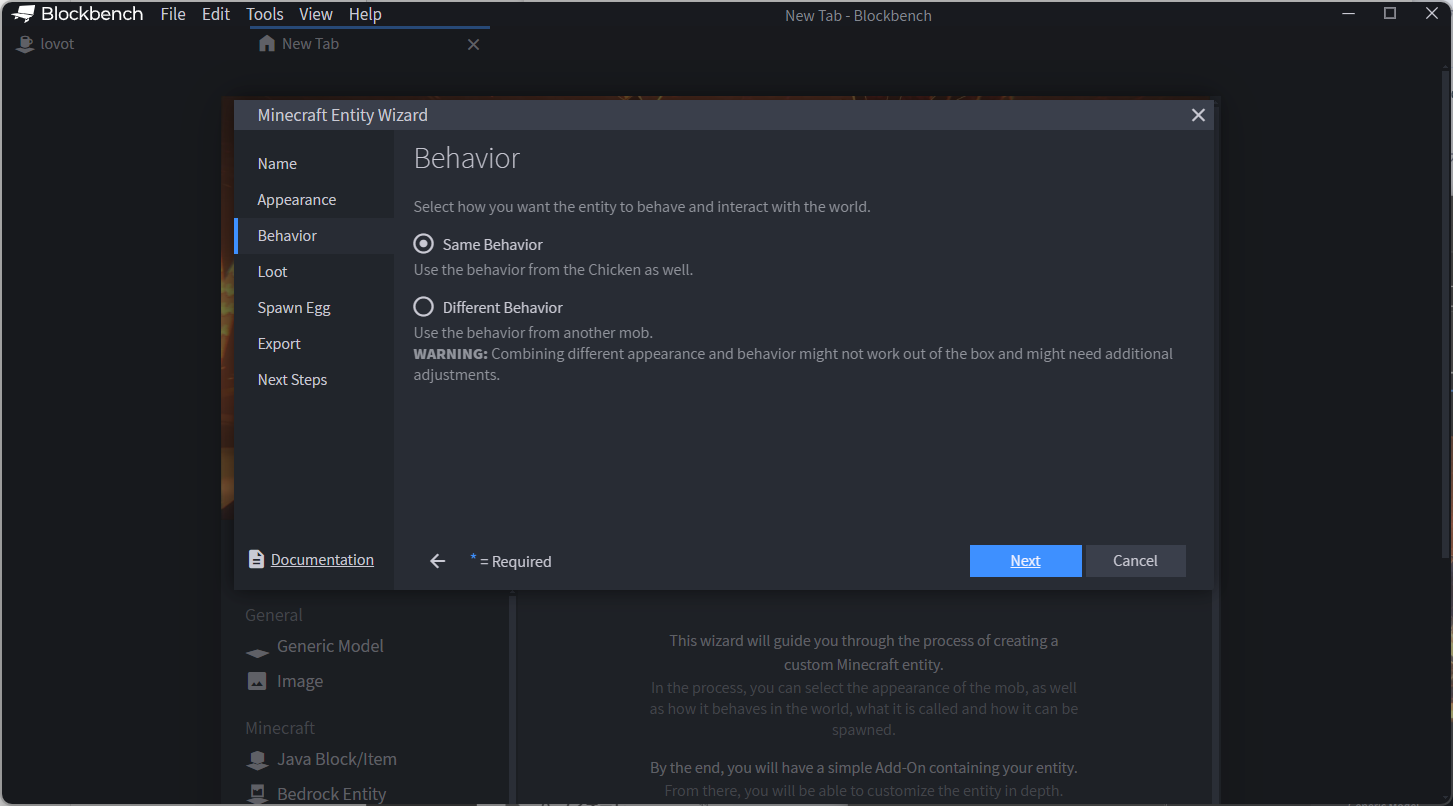Click the Generic Model format icon
Screen dimensions: 1453x806
[257, 652]
